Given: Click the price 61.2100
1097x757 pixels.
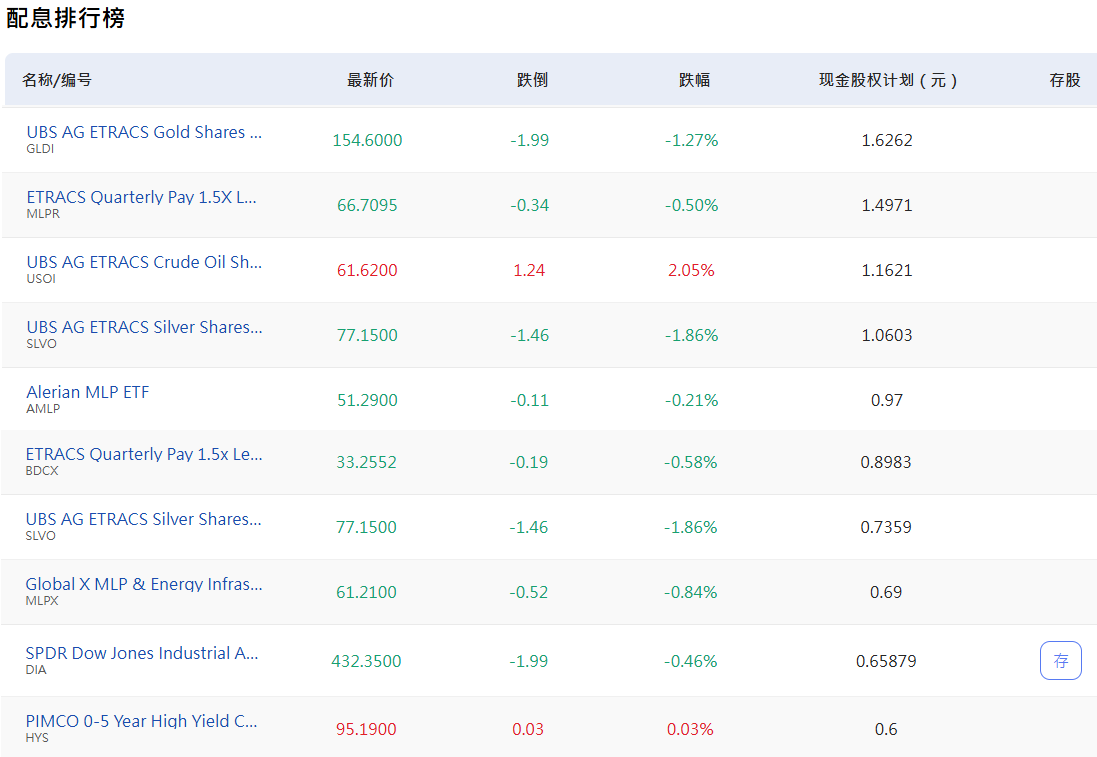Looking at the screenshot, I should point(367,593).
